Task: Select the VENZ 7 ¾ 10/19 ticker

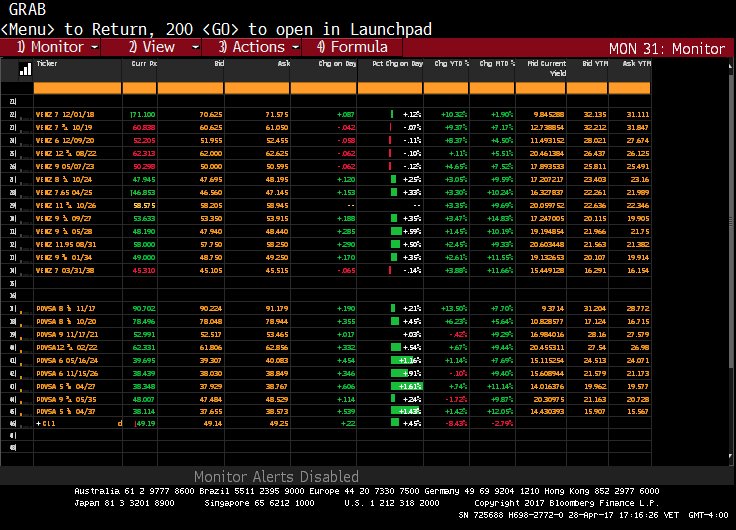Action: pyautogui.click(x=64, y=128)
